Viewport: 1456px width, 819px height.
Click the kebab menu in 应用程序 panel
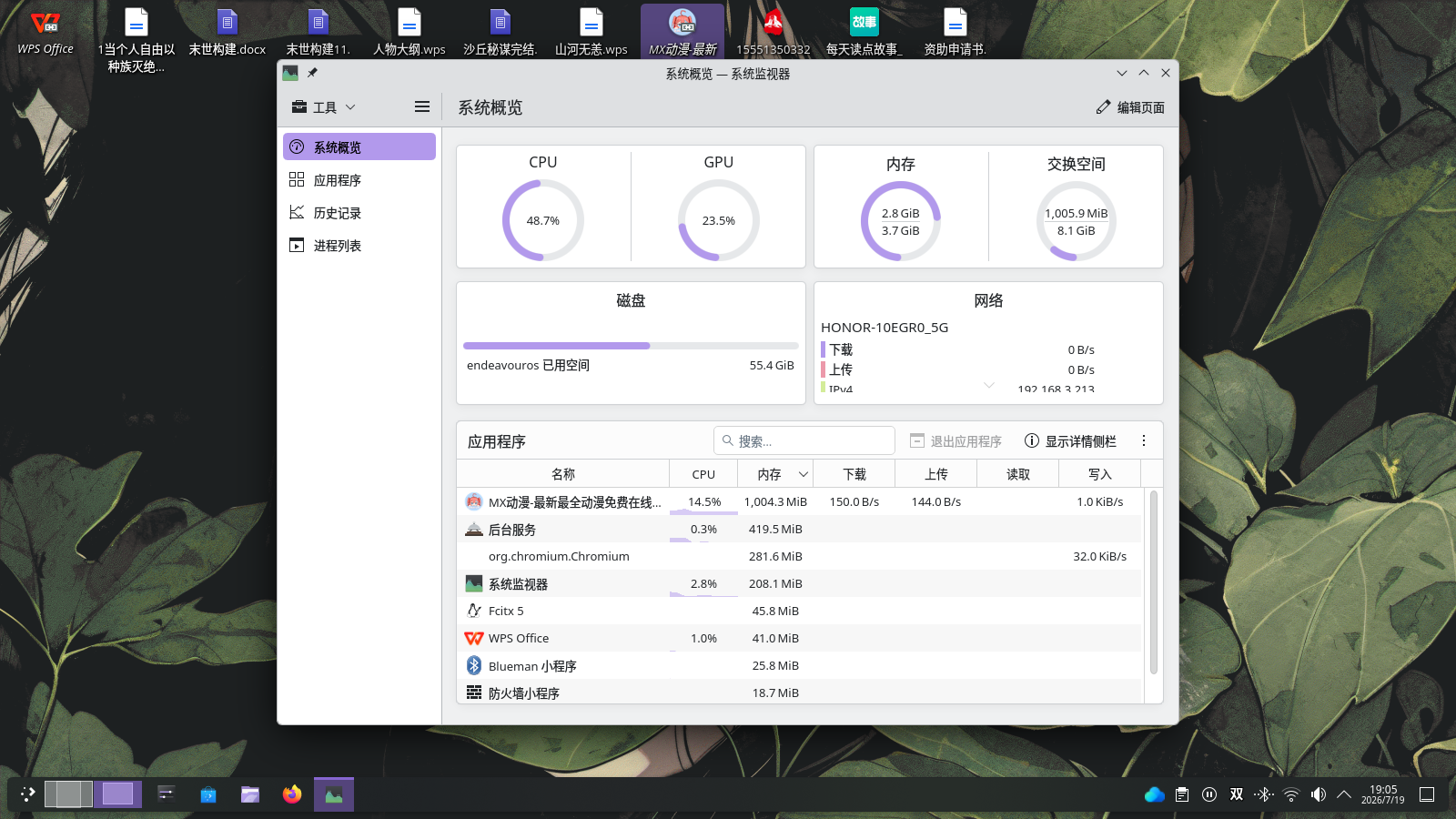1144,440
